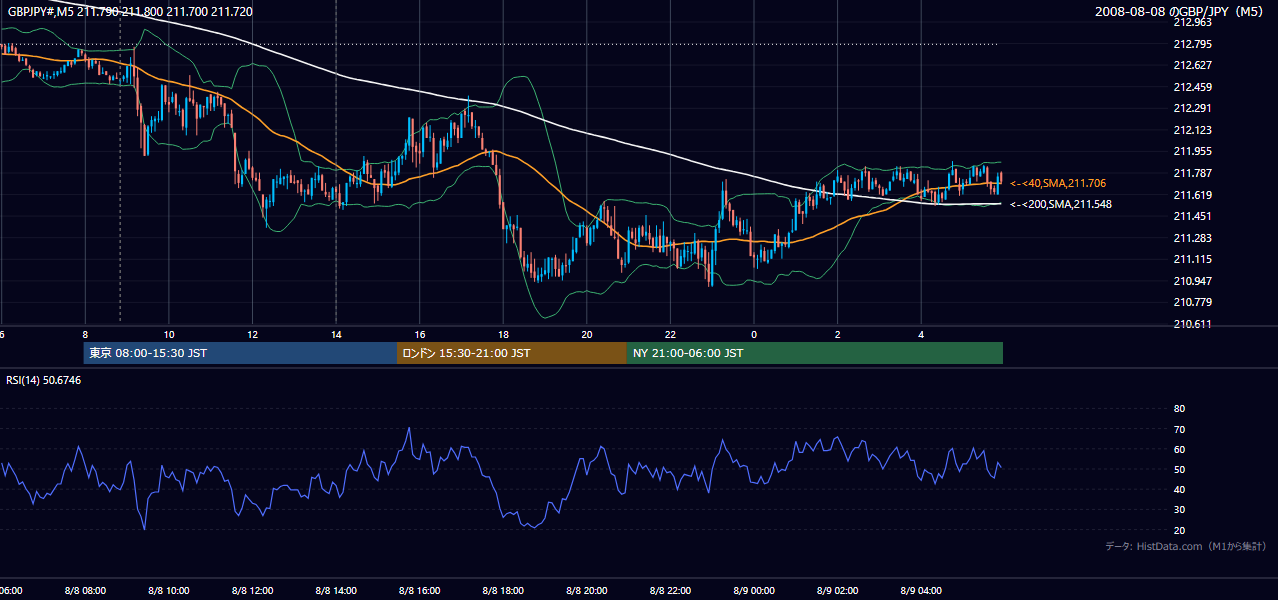Click the 40 SMA 211.706 label
1278x600 pixels.
pyautogui.click(x=1058, y=183)
